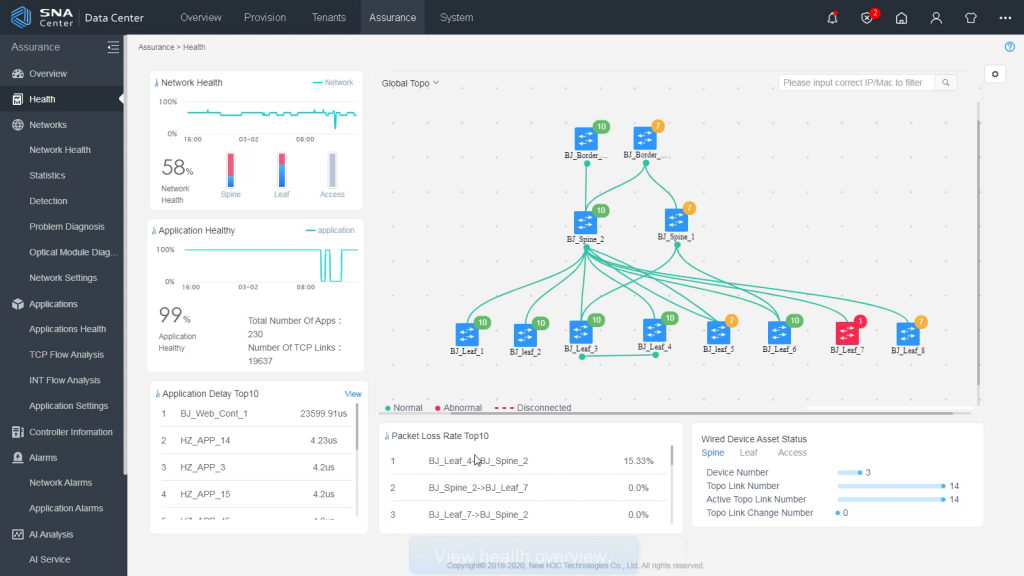Toggle the Network legend in Network Health chart
This screenshot has width=1024, height=576.
[333, 83]
